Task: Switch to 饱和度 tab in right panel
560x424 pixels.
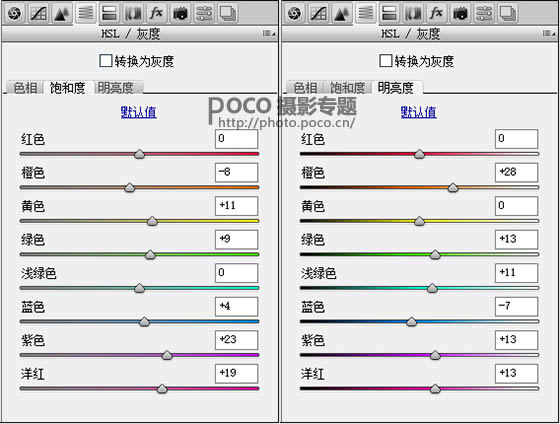Action: 347,88
